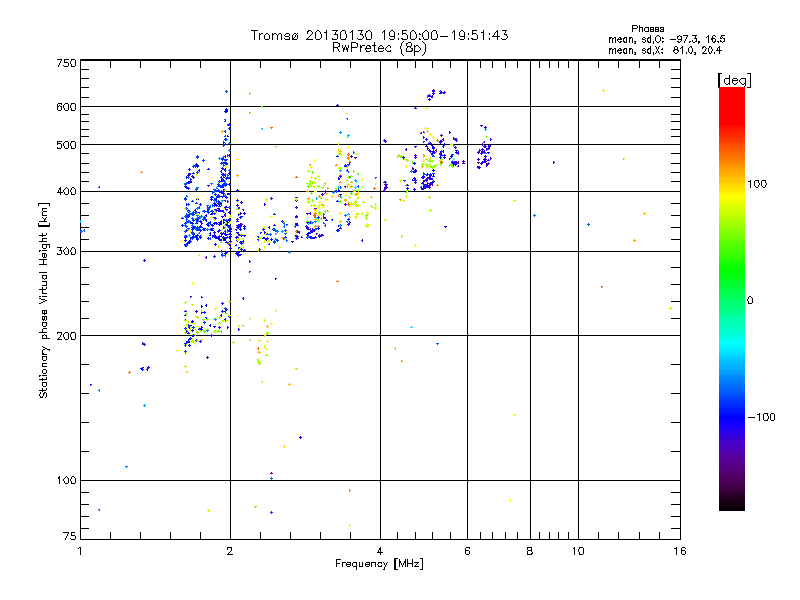This screenshot has width=800, height=600.
Task: Click the 'Frequency [MHz]' axis label
Action: coord(379,564)
